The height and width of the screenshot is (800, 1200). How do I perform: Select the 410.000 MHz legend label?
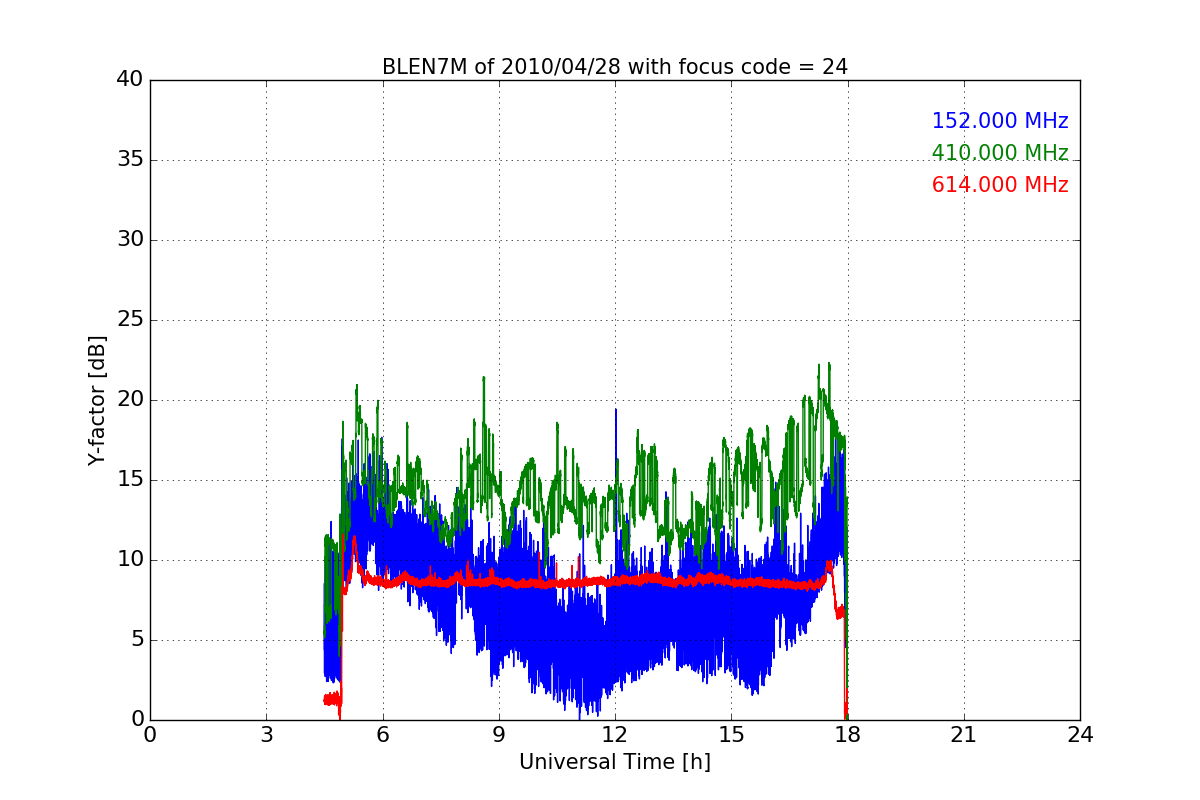1000,153
